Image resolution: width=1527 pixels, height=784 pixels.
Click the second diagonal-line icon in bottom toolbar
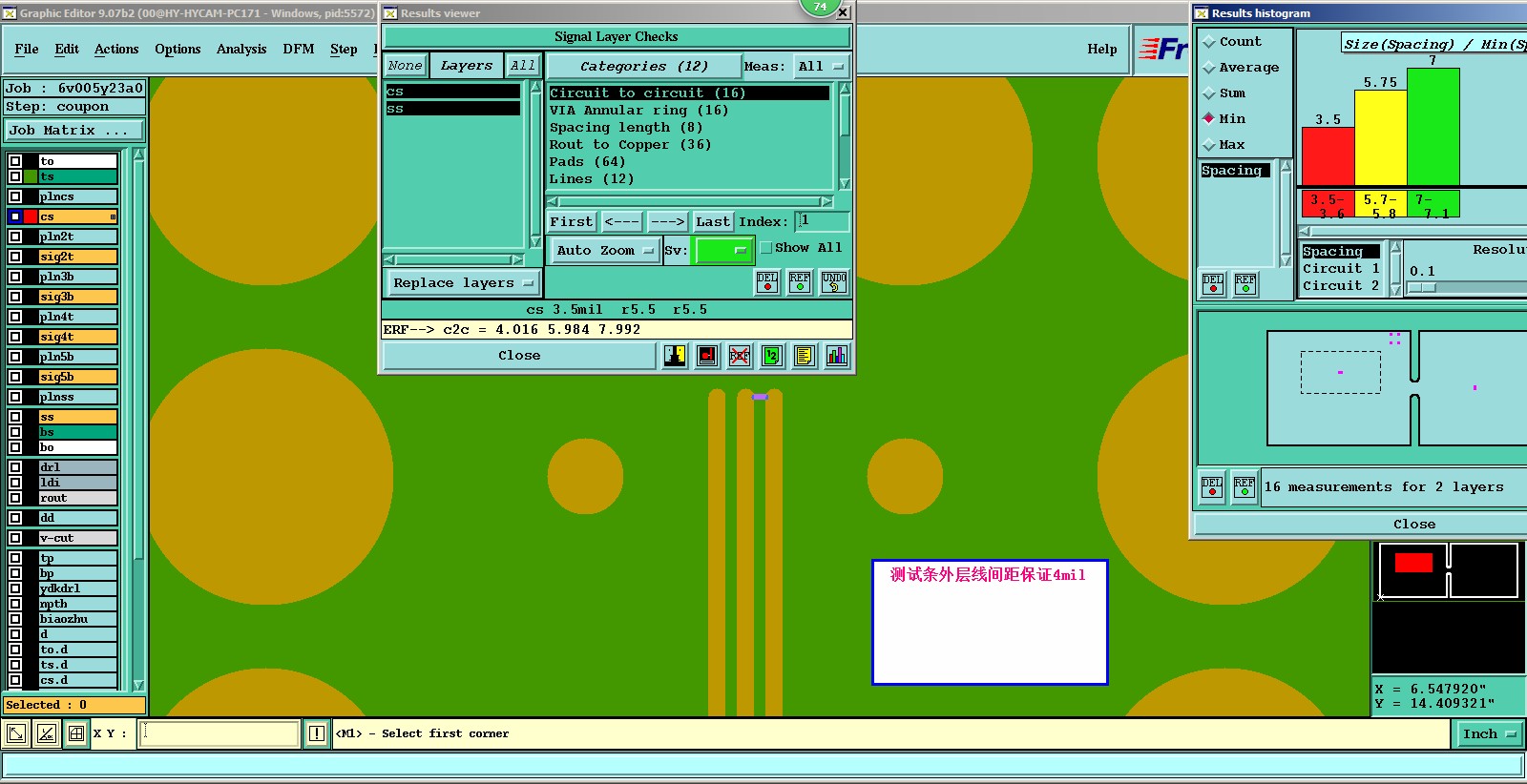pyautogui.click(x=46, y=733)
